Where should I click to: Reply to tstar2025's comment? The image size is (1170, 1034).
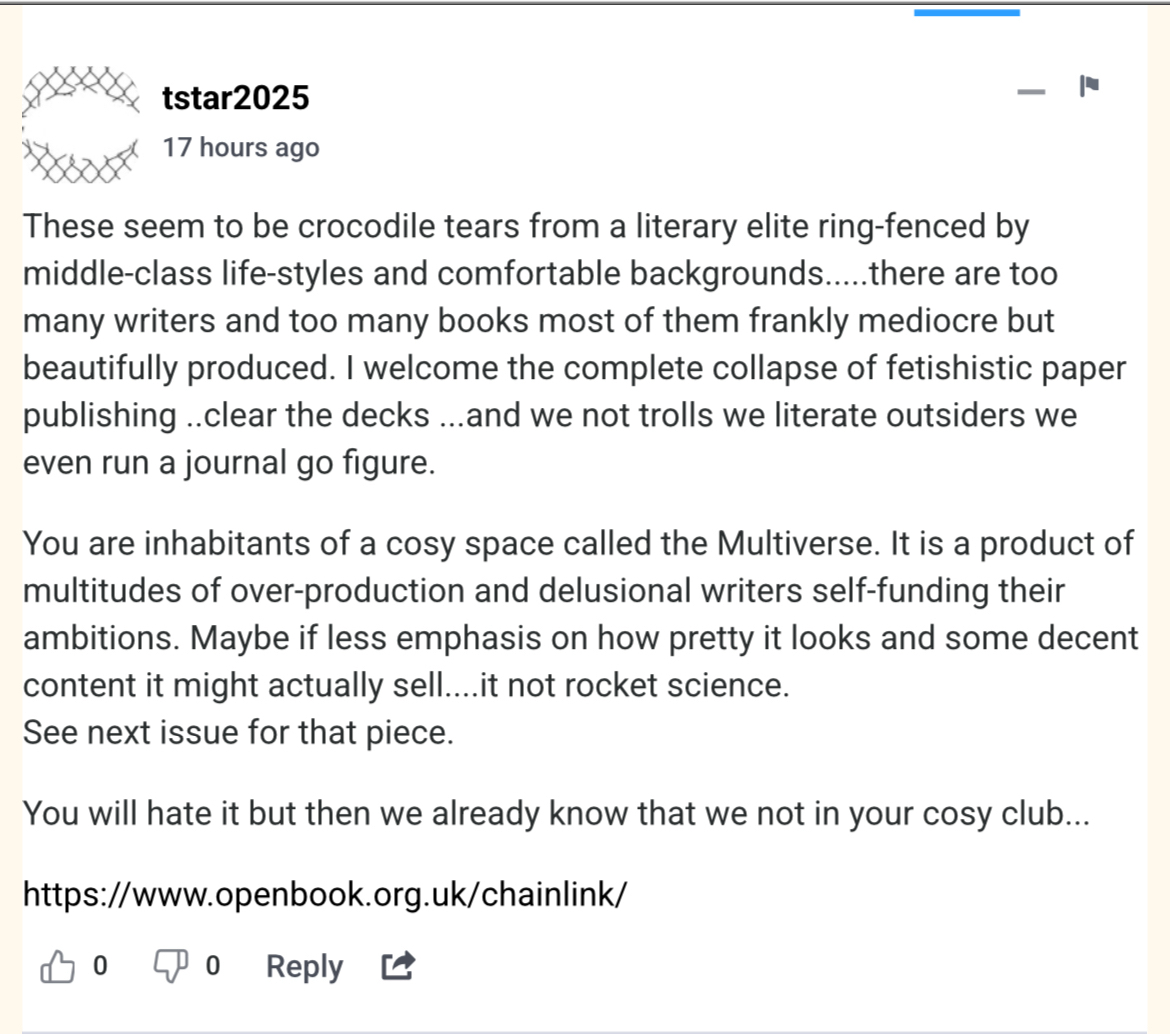point(304,967)
